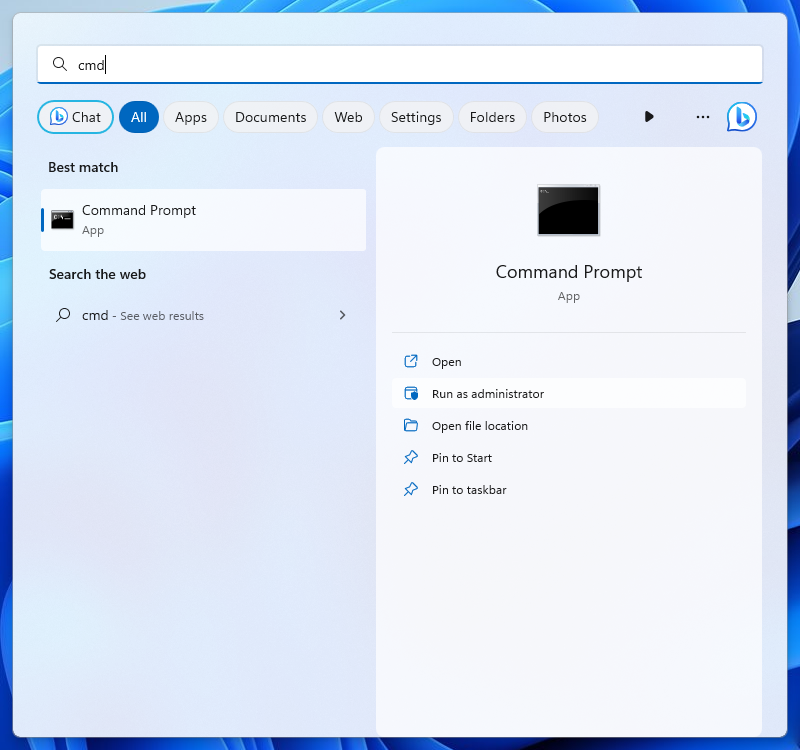Click the Open launch icon
Image resolution: width=800 pixels, height=750 pixels.
410,362
